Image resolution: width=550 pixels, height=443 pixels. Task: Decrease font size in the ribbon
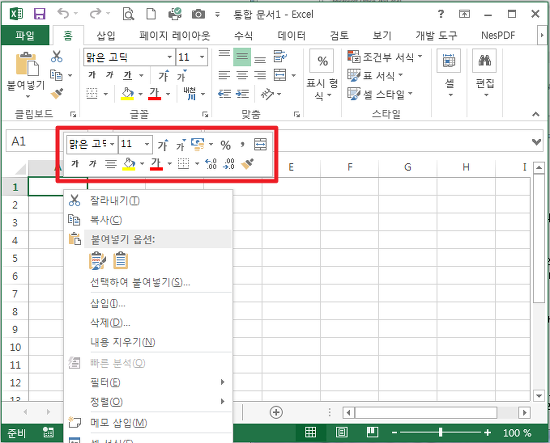point(182,75)
